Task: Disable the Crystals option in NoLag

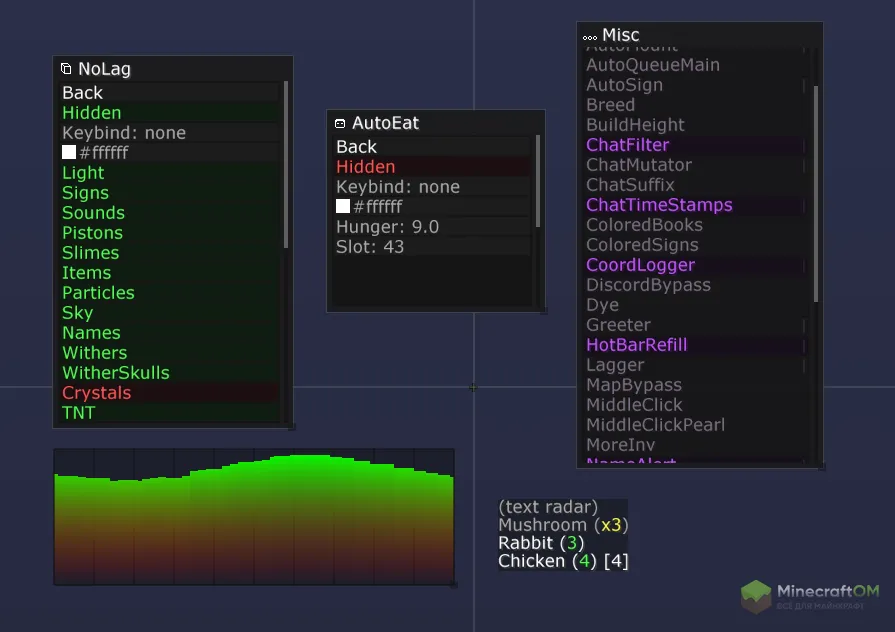Action: pyautogui.click(x=96, y=393)
